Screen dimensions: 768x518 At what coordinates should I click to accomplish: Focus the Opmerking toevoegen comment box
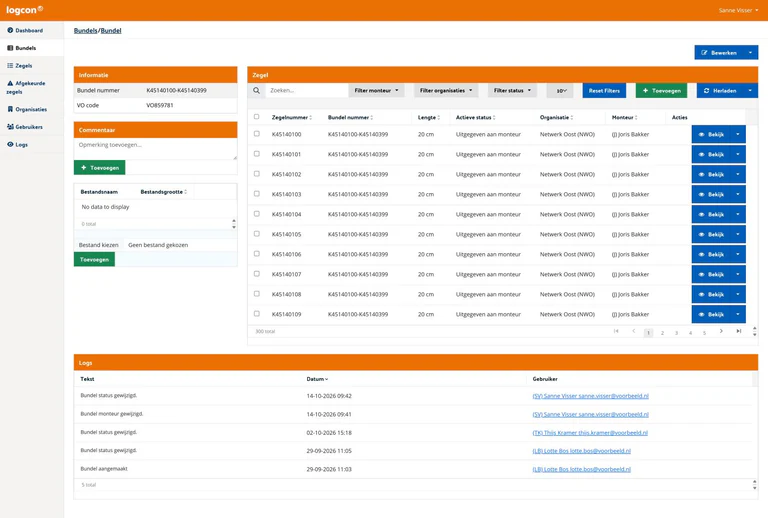point(156,149)
